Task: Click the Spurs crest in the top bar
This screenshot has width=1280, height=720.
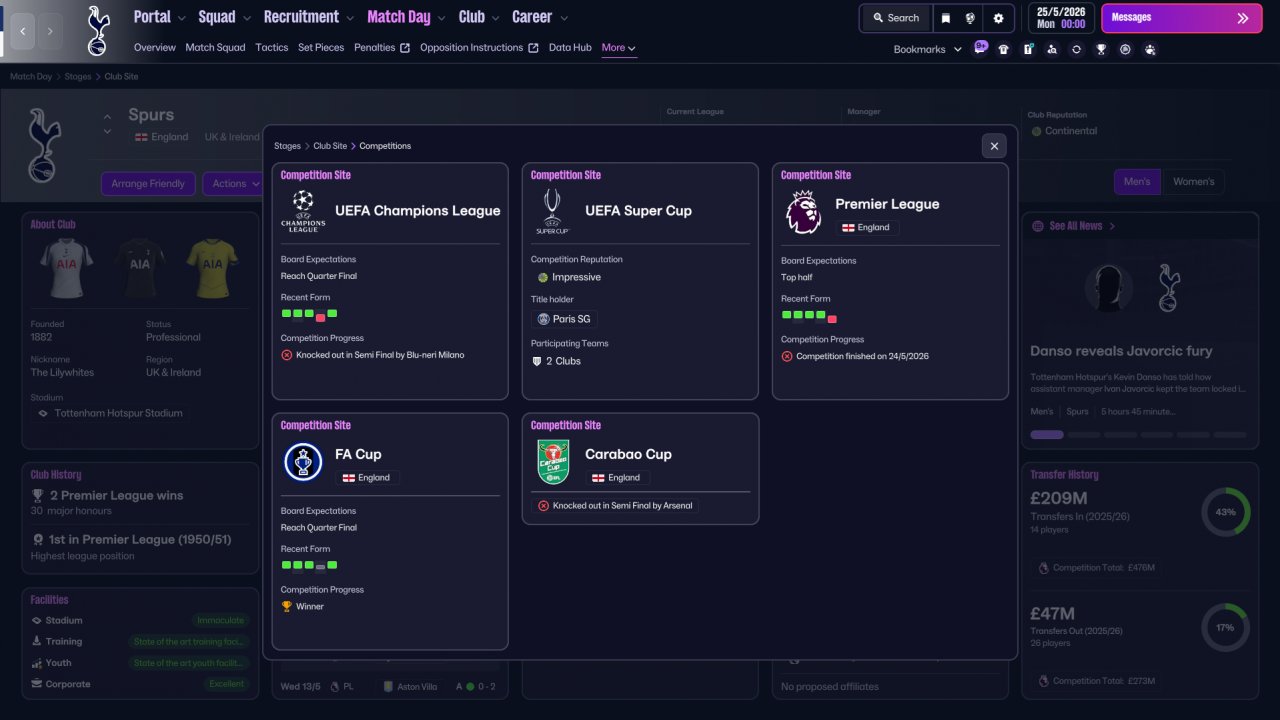Action: click(x=98, y=31)
